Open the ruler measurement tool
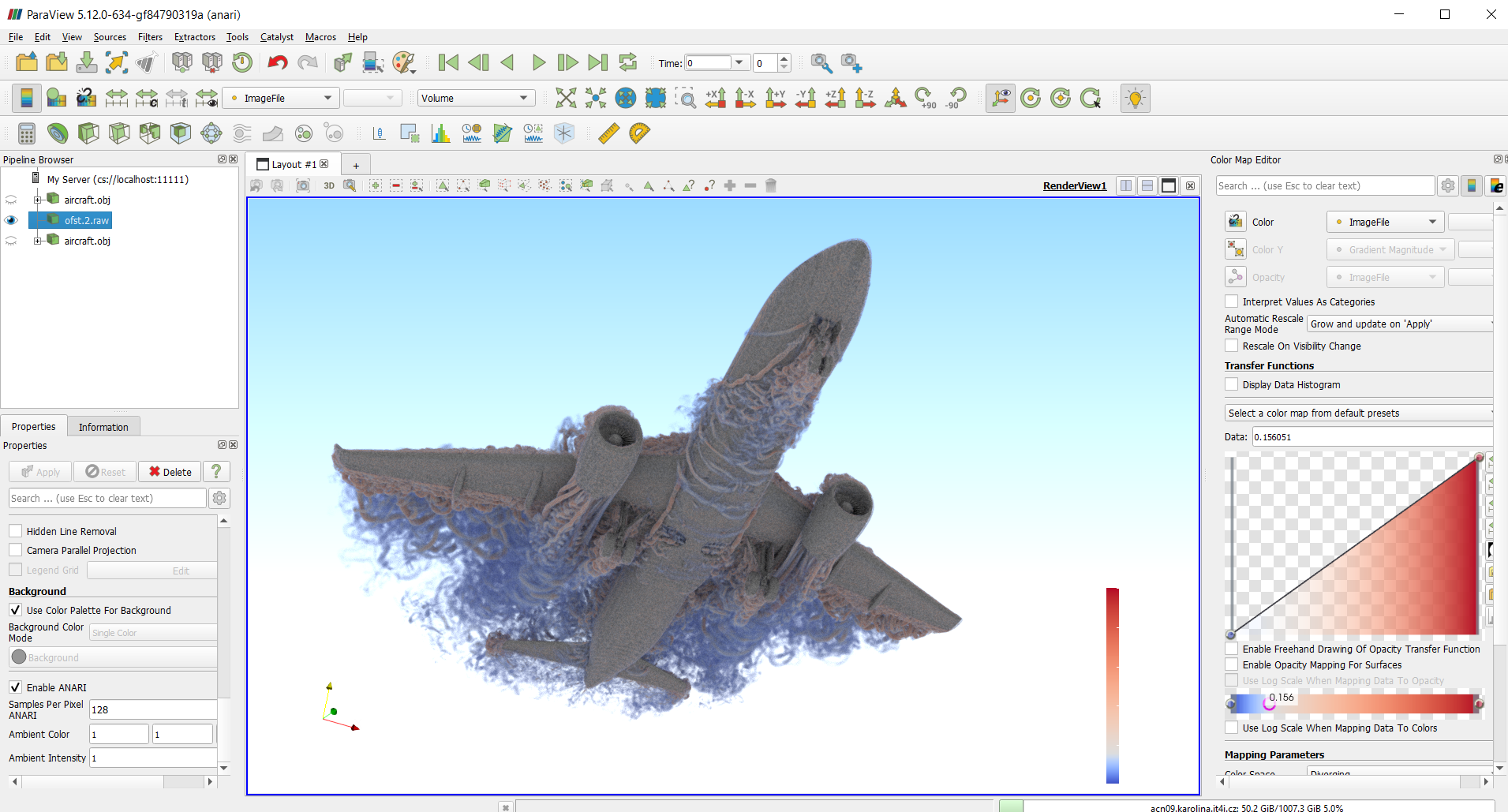 [608, 133]
